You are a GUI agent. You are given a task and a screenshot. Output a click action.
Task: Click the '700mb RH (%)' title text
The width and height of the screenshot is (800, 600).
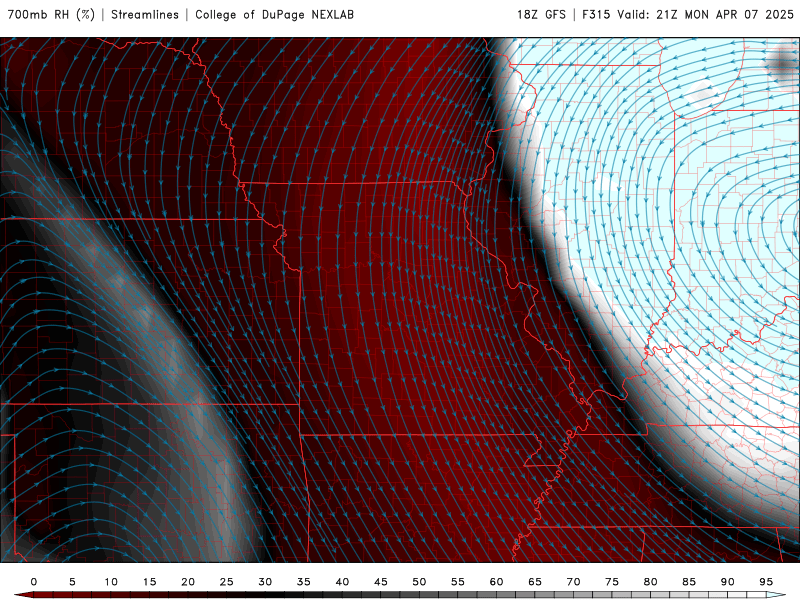52,14
